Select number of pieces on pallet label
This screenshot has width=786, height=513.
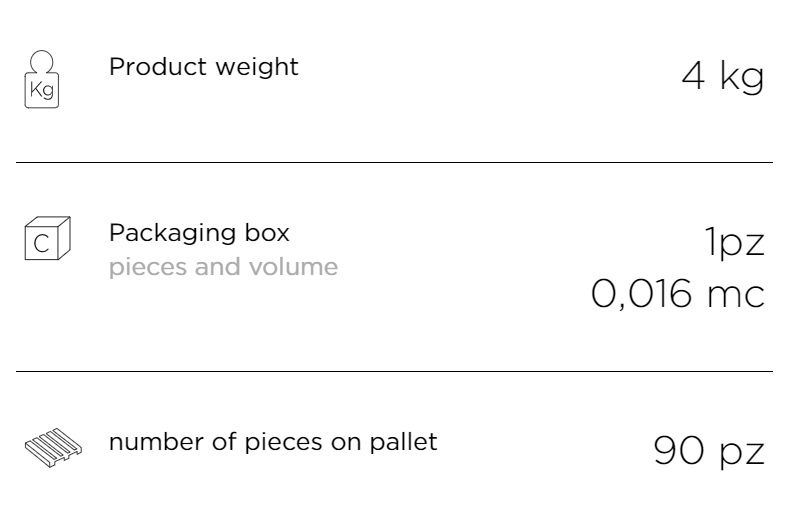coord(273,443)
